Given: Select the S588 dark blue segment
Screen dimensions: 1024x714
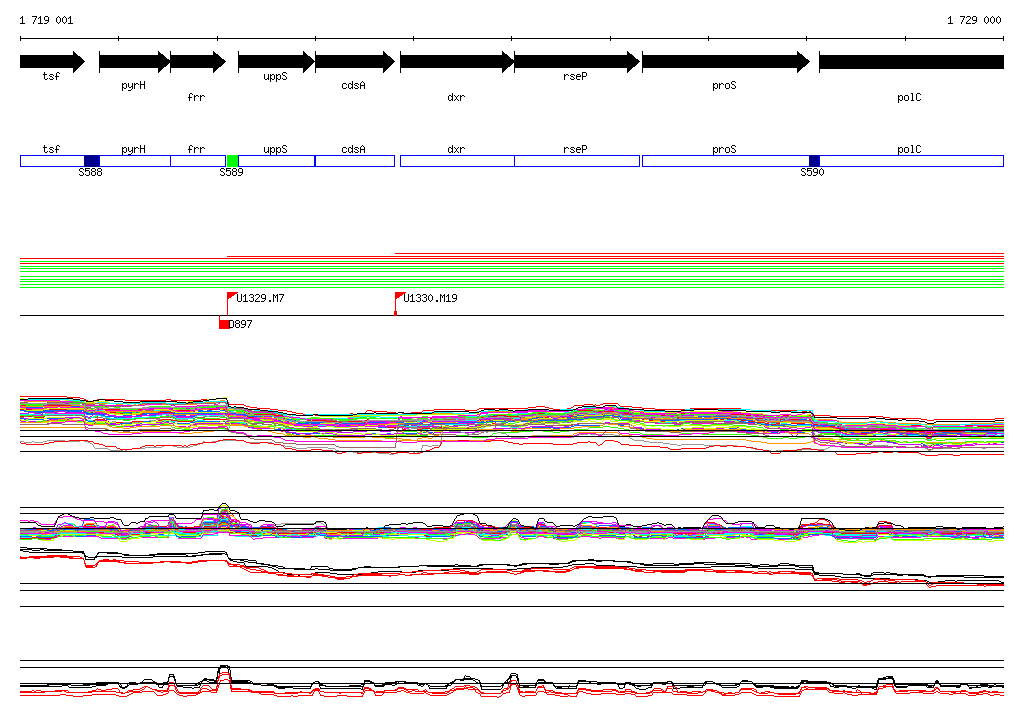Looking at the screenshot, I should (x=92, y=161).
